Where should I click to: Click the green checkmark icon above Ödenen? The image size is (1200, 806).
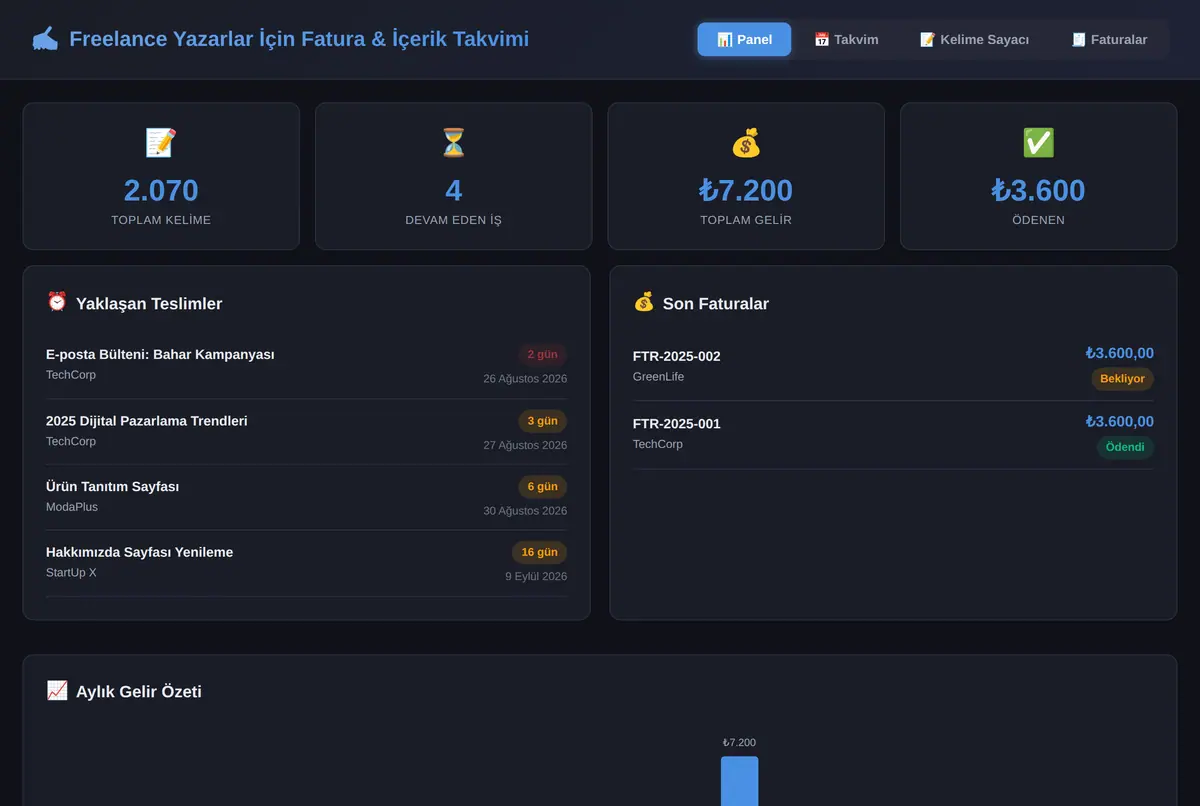(x=1038, y=143)
